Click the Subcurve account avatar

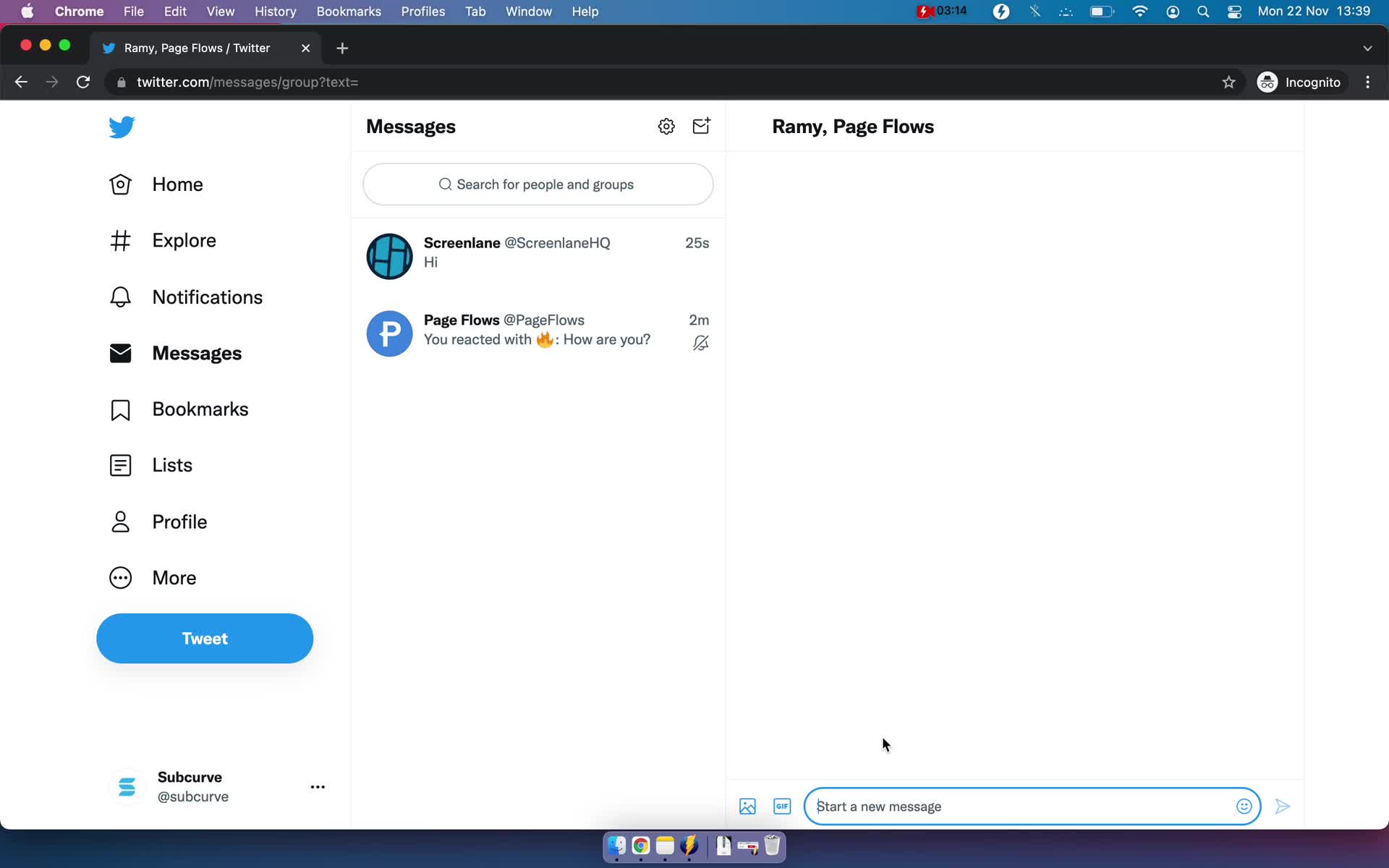pyautogui.click(x=127, y=787)
